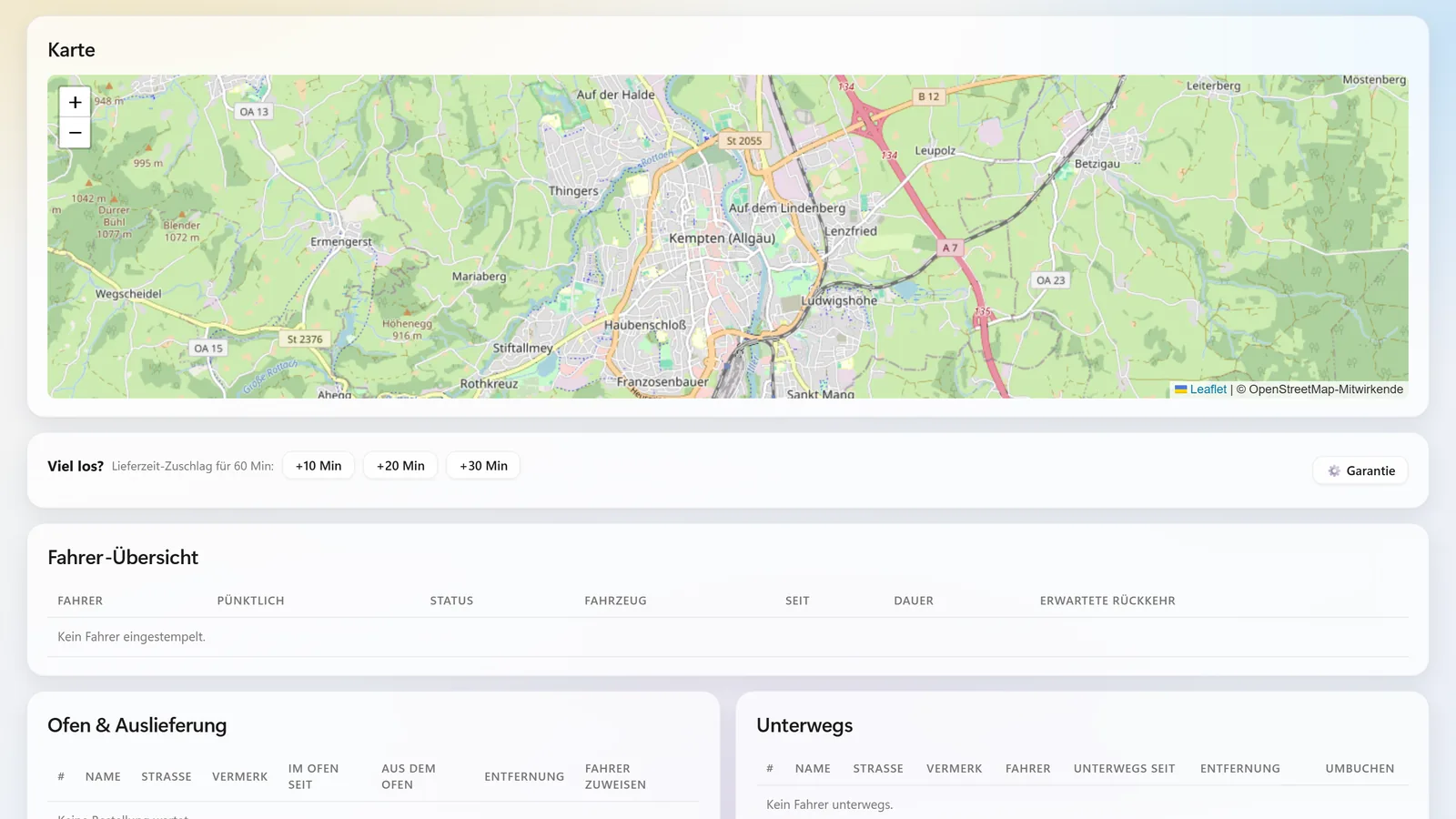Click the St 2055 road shield on map
The height and width of the screenshot is (819, 1456).
[743, 141]
